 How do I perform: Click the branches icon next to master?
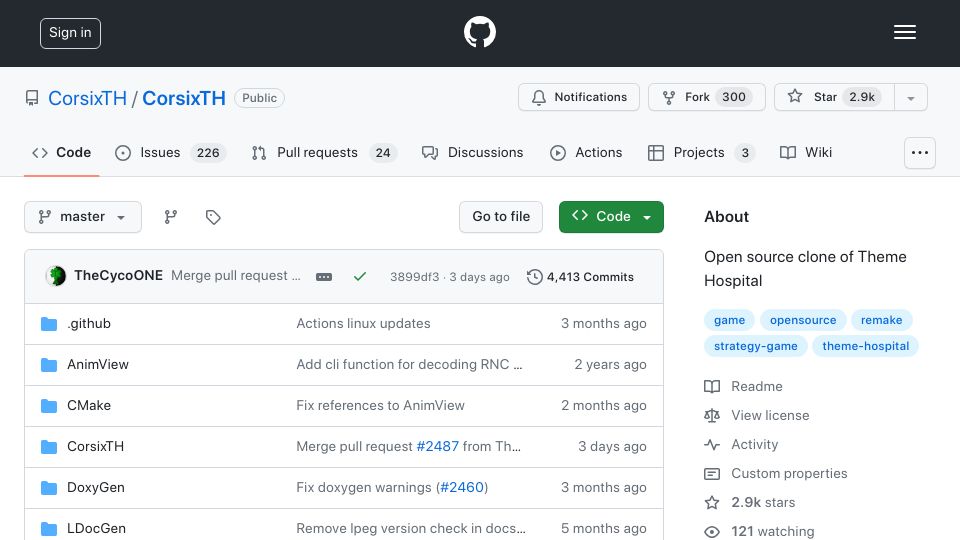pyautogui.click(x=171, y=217)
